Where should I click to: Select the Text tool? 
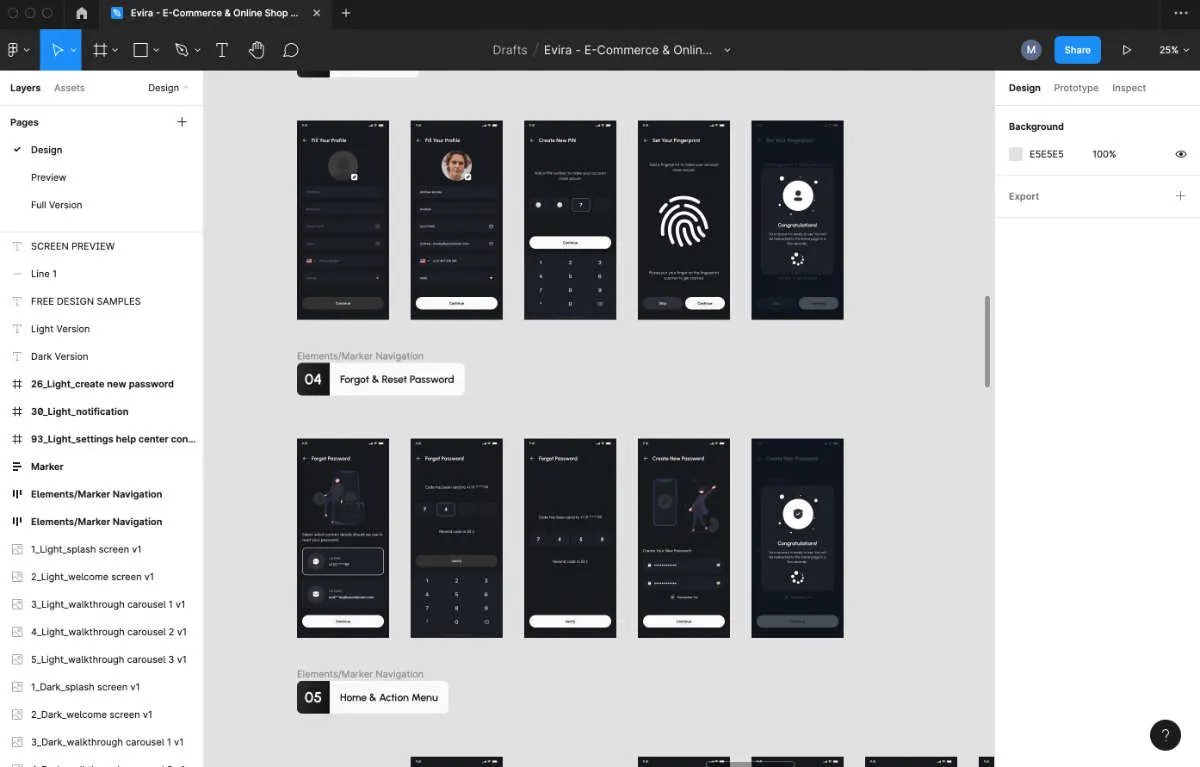pyautogui.click(x=222, y=50)
